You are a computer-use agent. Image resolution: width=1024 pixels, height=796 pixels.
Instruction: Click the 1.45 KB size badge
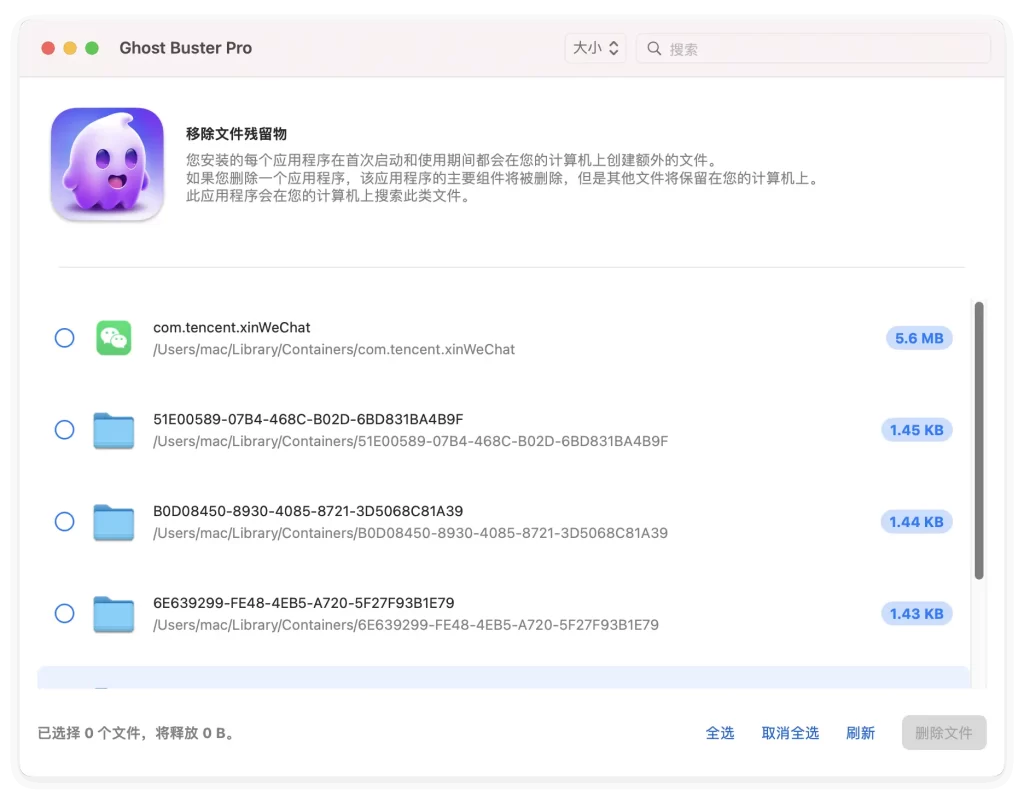(x=917, y=430)
